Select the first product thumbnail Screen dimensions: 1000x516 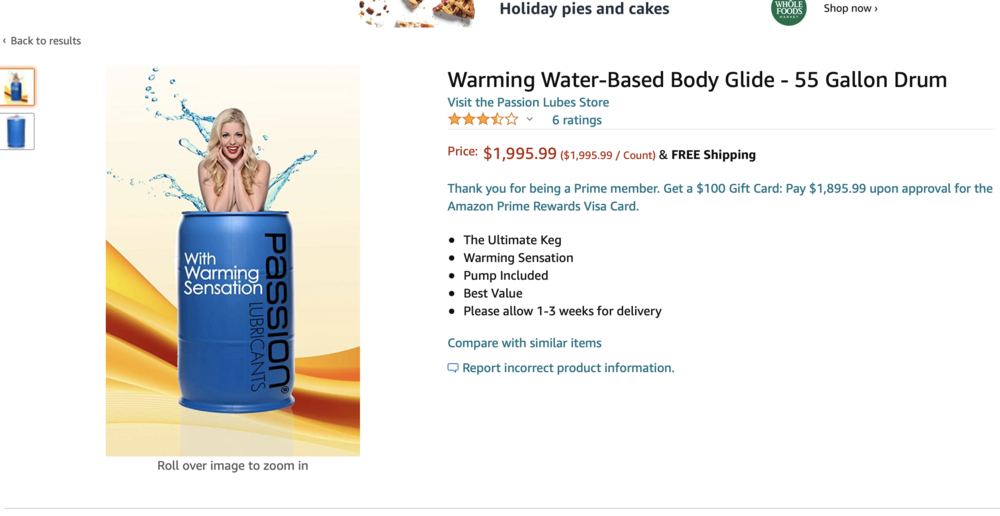17,87
